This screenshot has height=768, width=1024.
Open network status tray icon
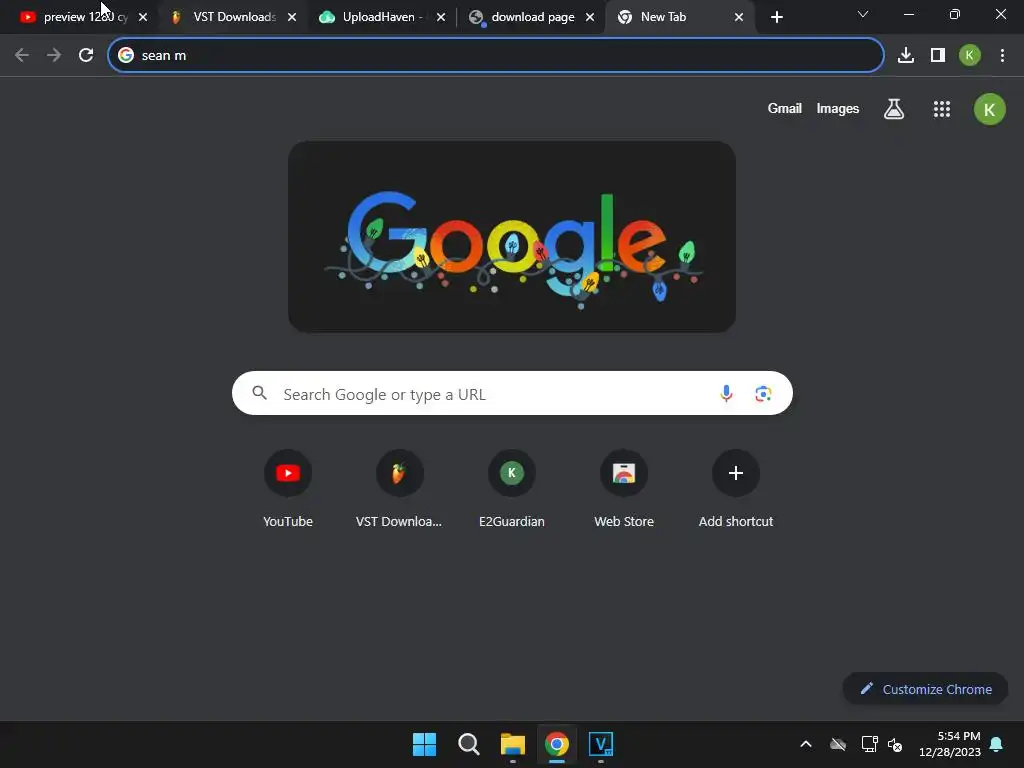pos(869,744)
